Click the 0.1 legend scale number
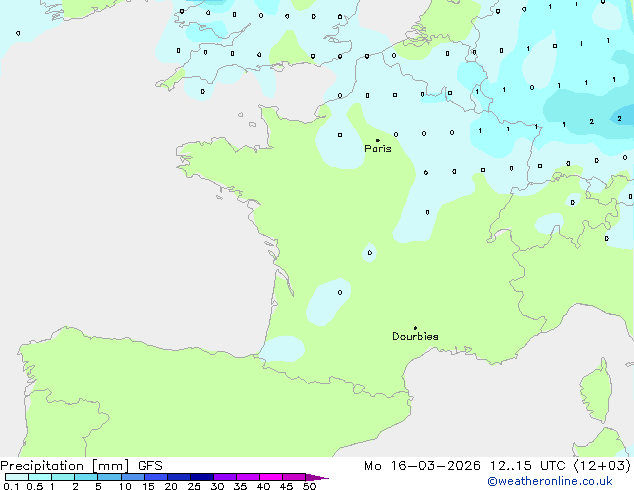This screenshot has width=634, height=490. click(x=11, y=486)
